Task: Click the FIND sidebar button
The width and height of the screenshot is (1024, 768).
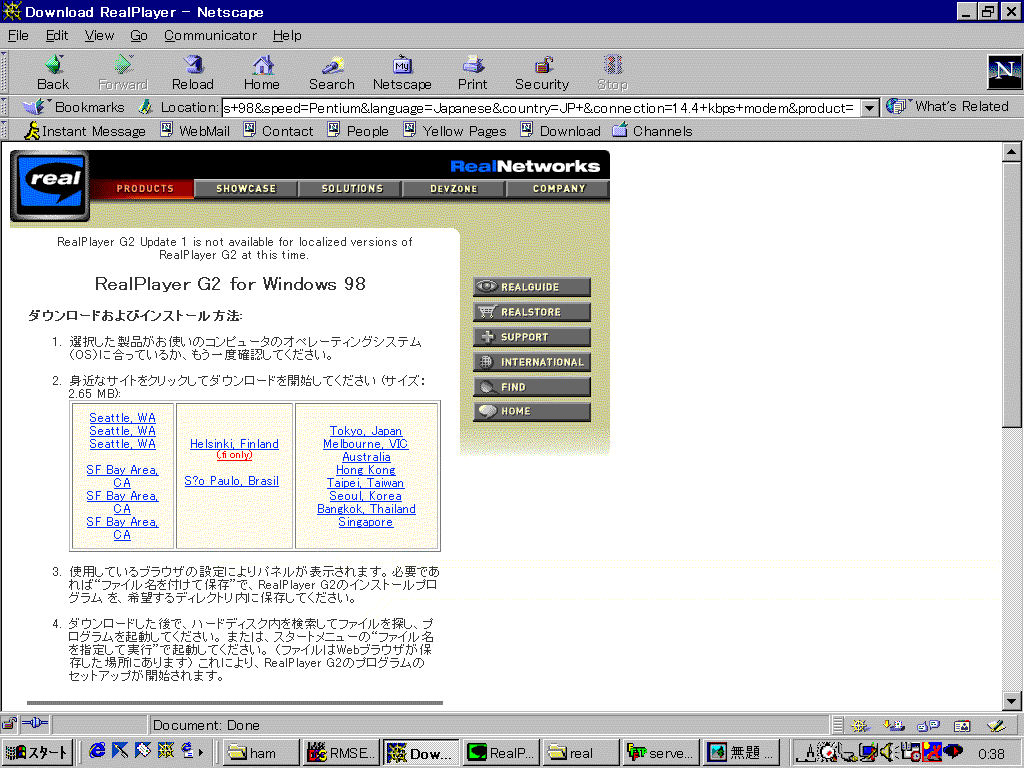Action: [x=532, y=387]
